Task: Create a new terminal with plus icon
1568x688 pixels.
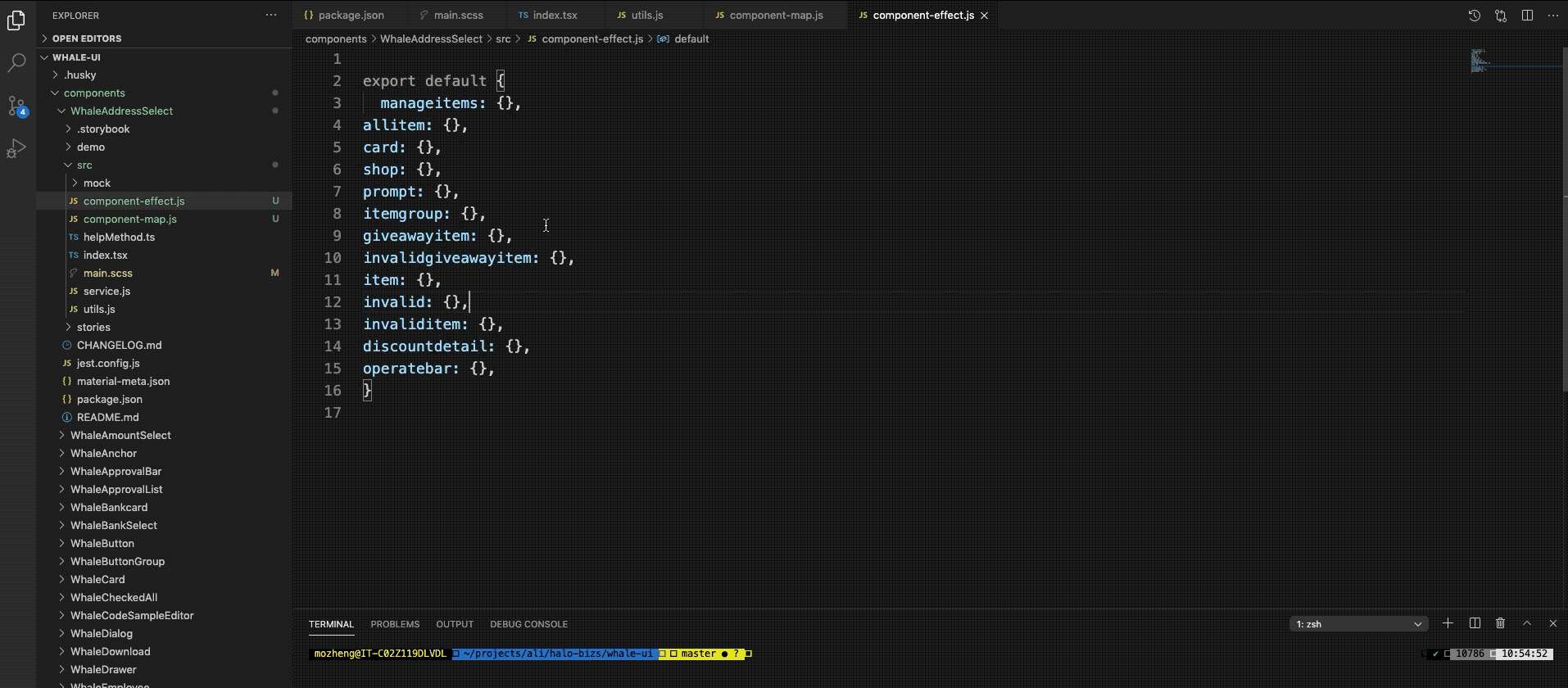Action: 1448,623
